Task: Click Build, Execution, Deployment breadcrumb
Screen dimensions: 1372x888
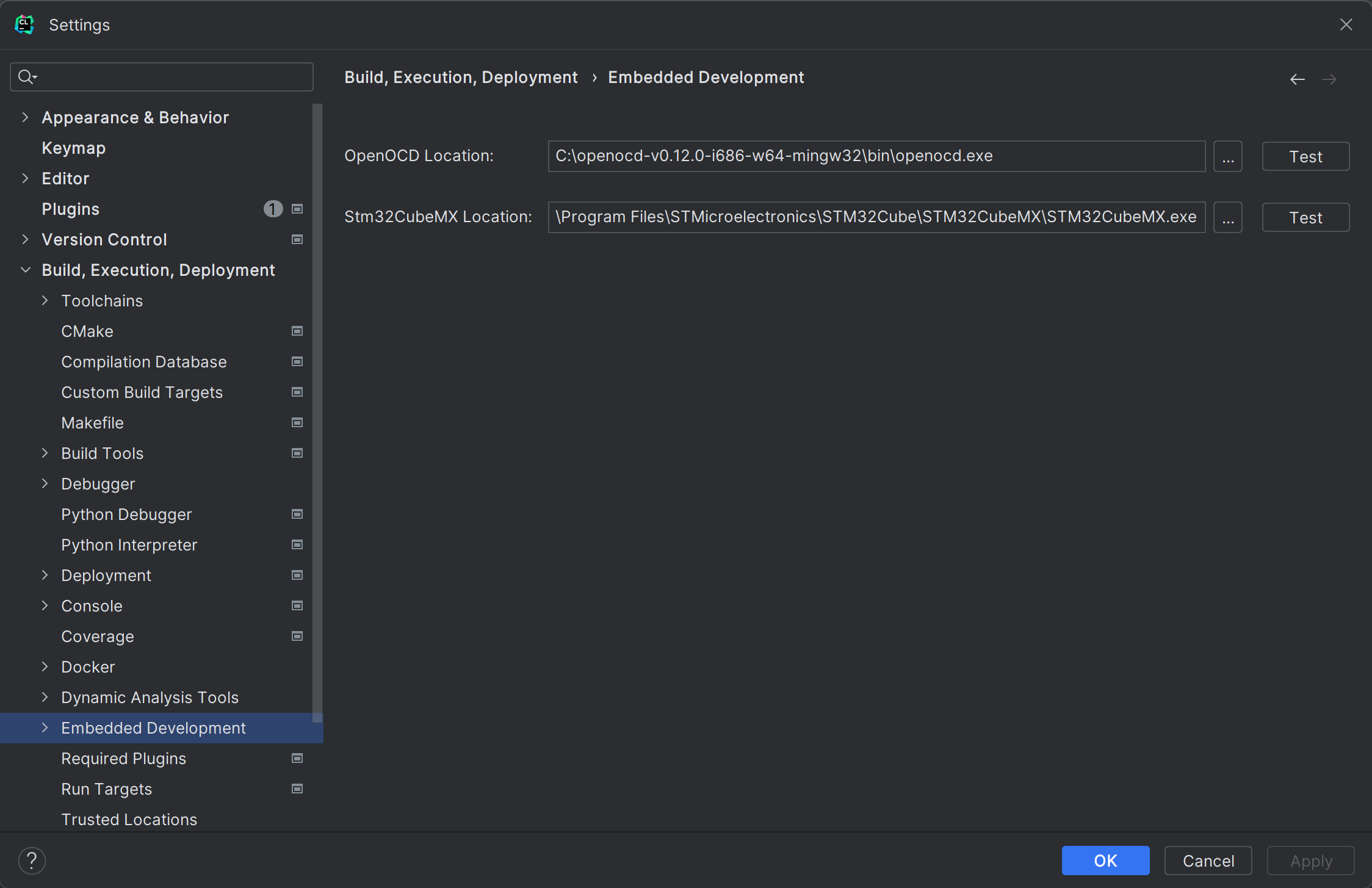Action: (x=461, y=78)
